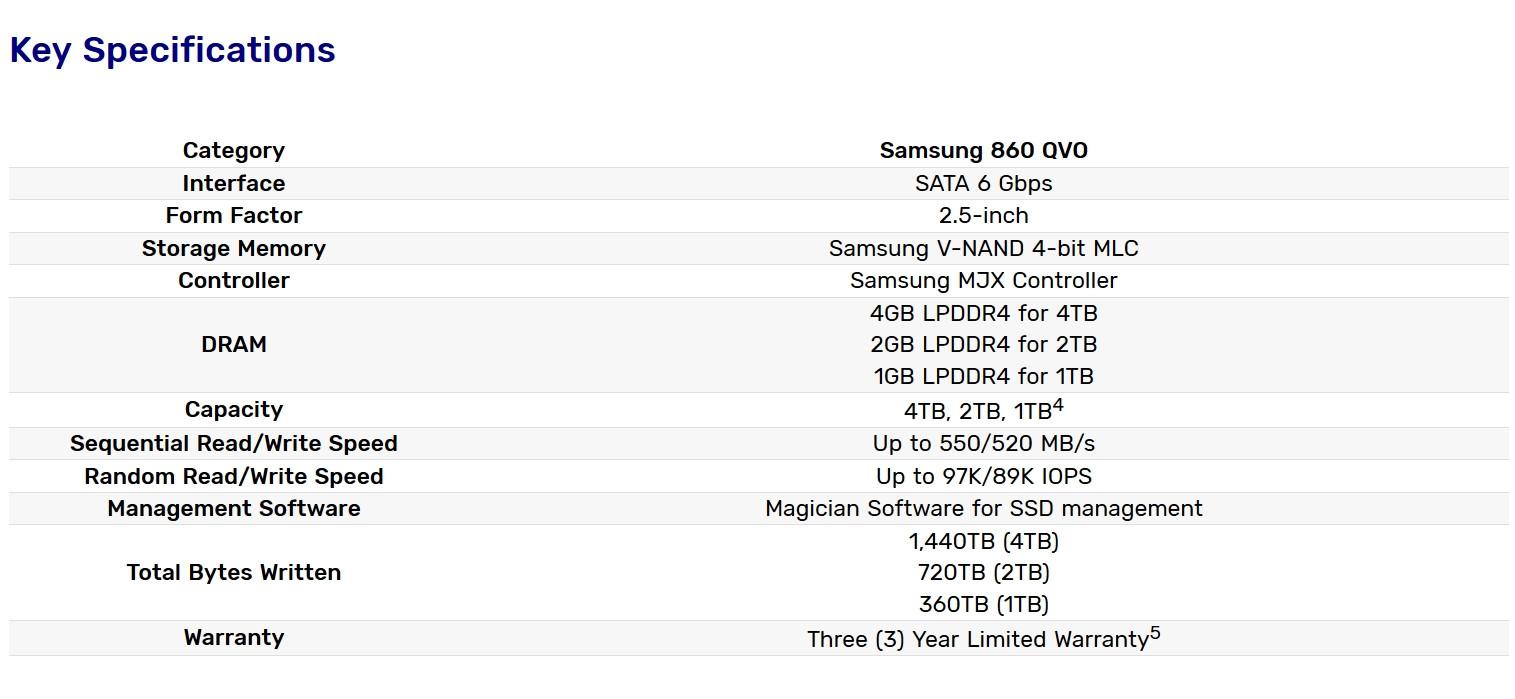The height and width of the screenshot is (699, 1515).
Task: Click the Samsung 860 QVO column header
Action: 983,151
